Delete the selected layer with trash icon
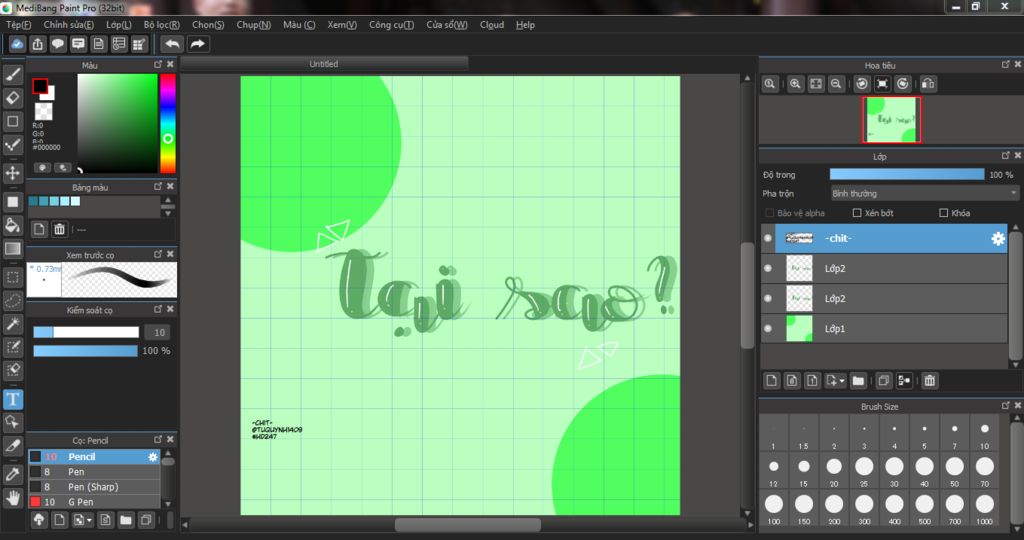Screen dimensions: 1024x540 (x=930, y=380)
